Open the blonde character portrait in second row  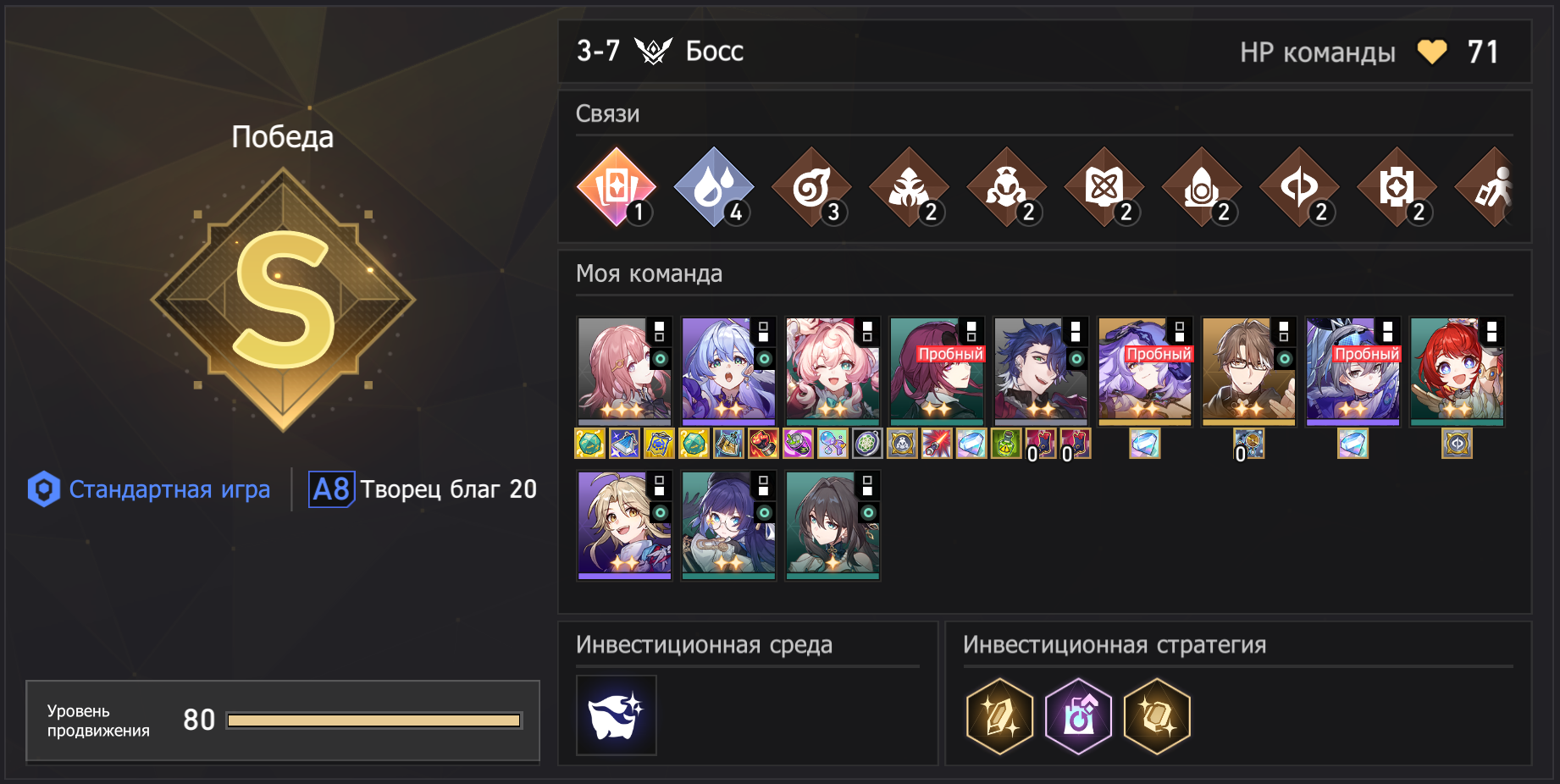pos(624,526)
